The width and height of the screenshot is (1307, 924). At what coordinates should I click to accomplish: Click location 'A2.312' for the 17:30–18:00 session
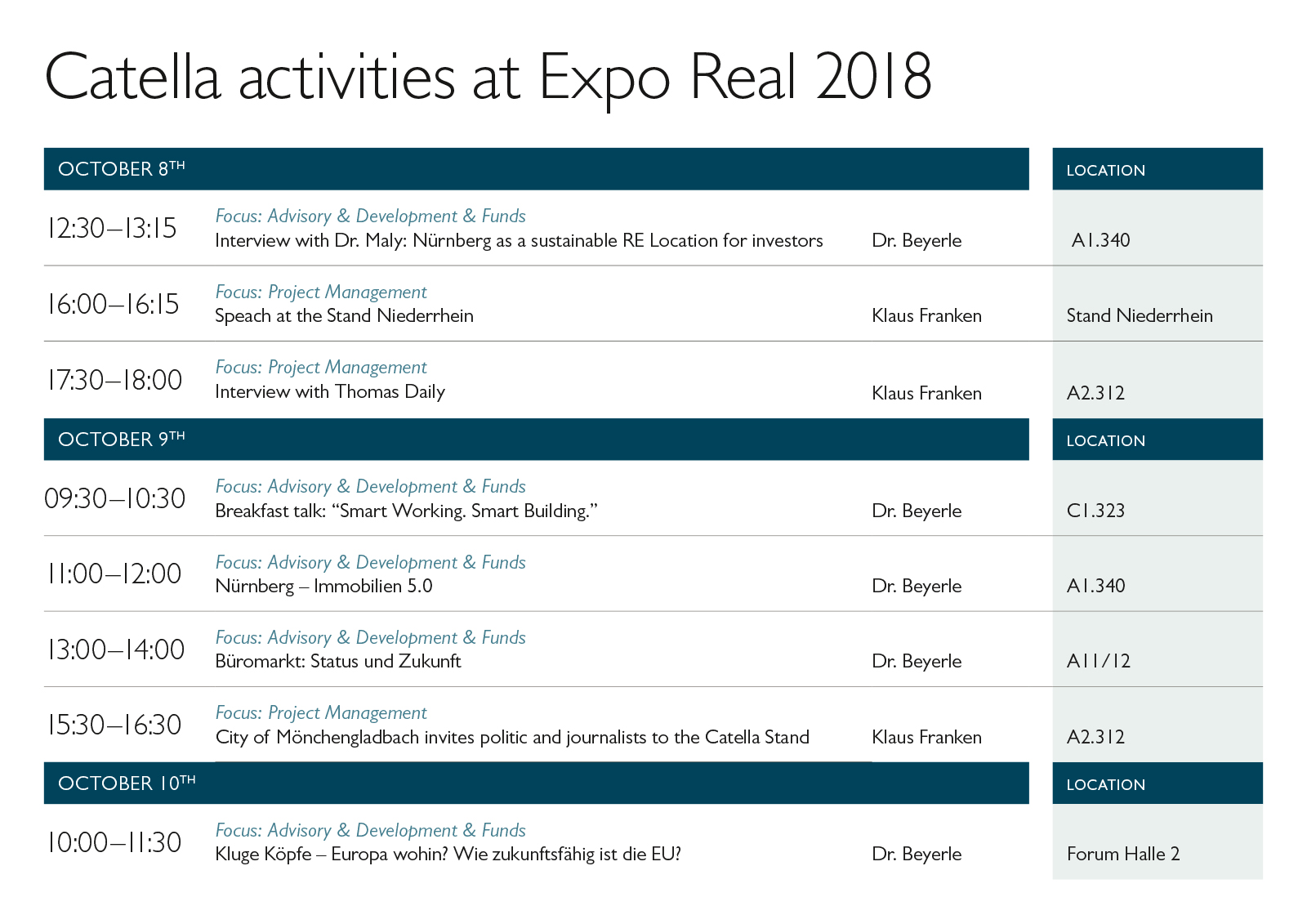pos(1095,394)
